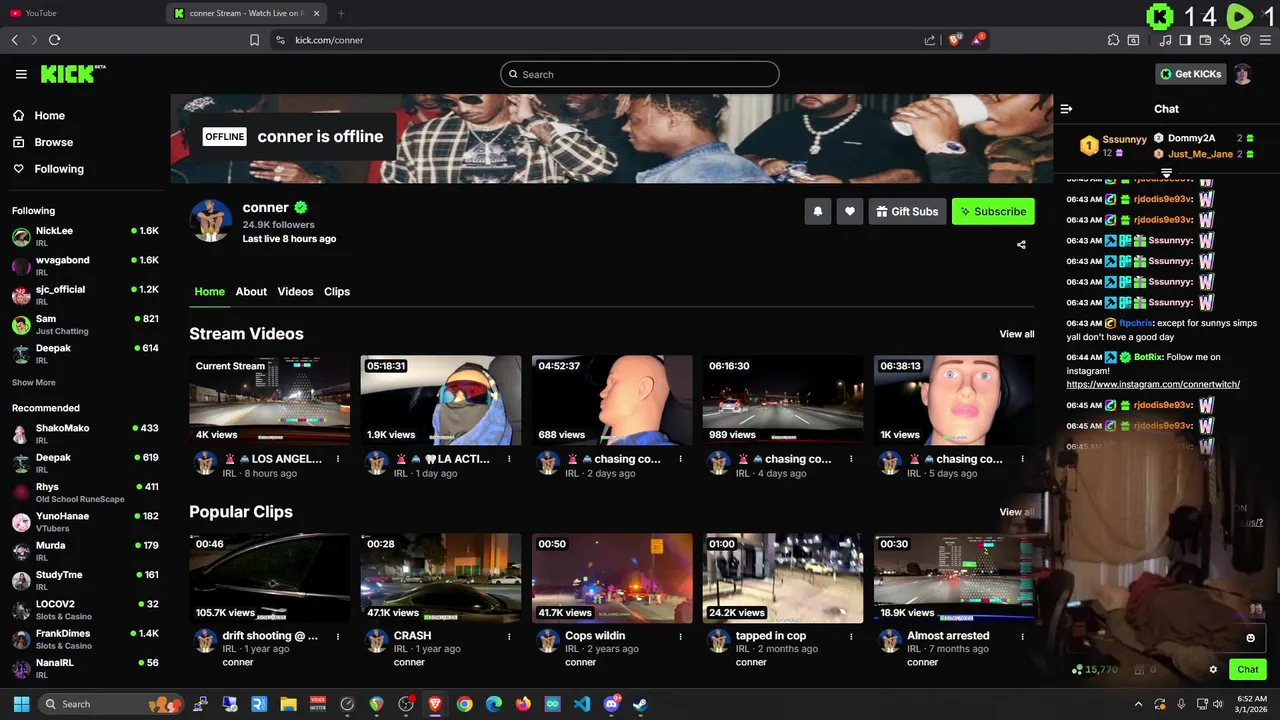Open options menu for drift shooting clip

coord(338,636)
